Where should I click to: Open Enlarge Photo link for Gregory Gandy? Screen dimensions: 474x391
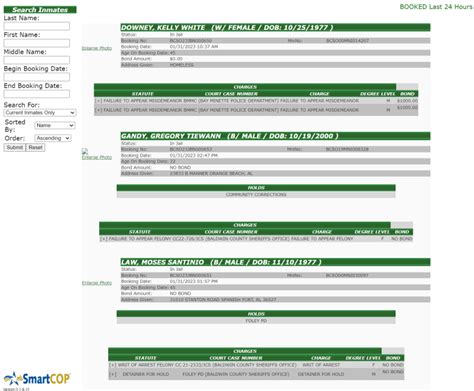click(x=97, y=157)
